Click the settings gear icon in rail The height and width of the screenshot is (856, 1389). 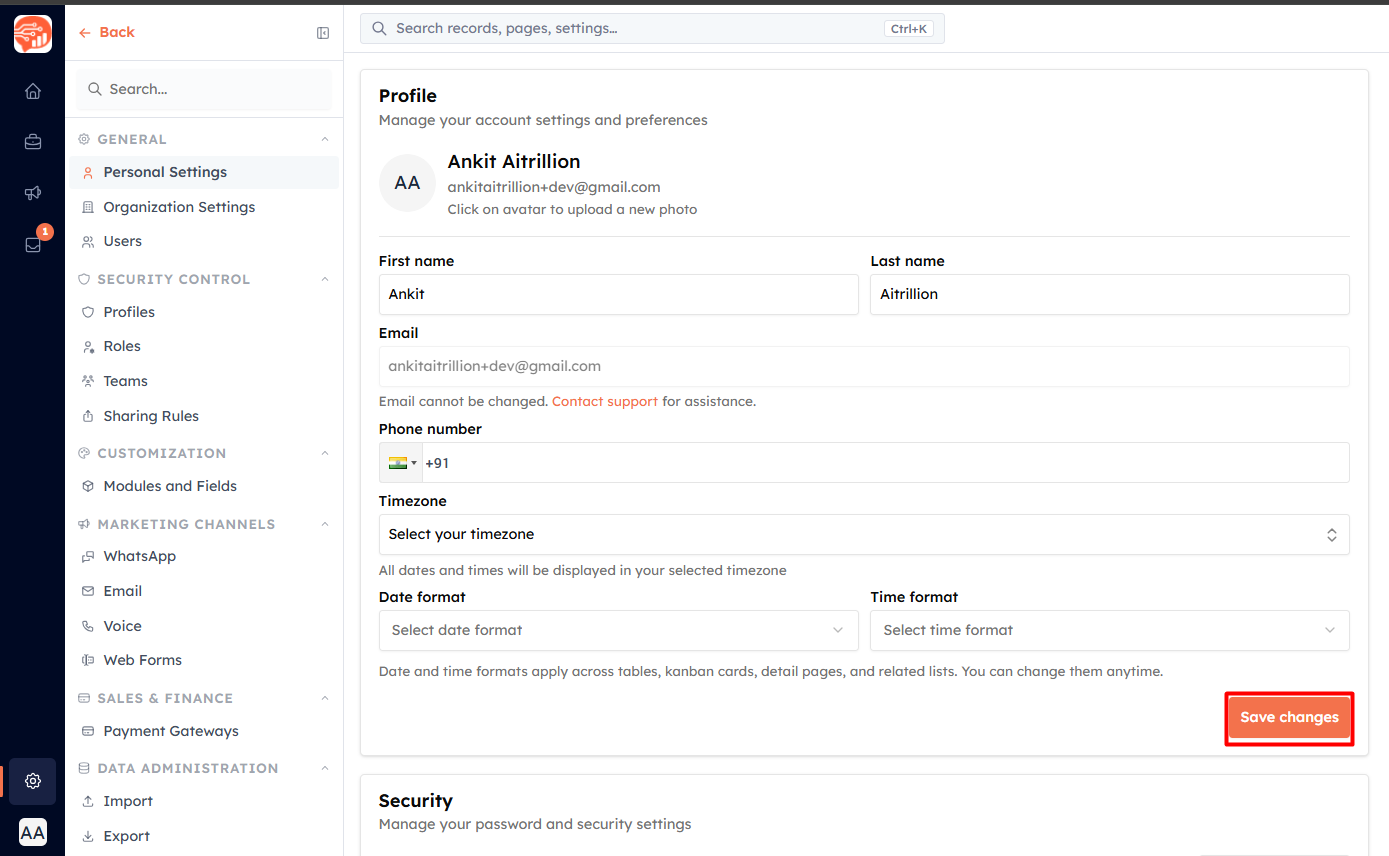(33, 781)
